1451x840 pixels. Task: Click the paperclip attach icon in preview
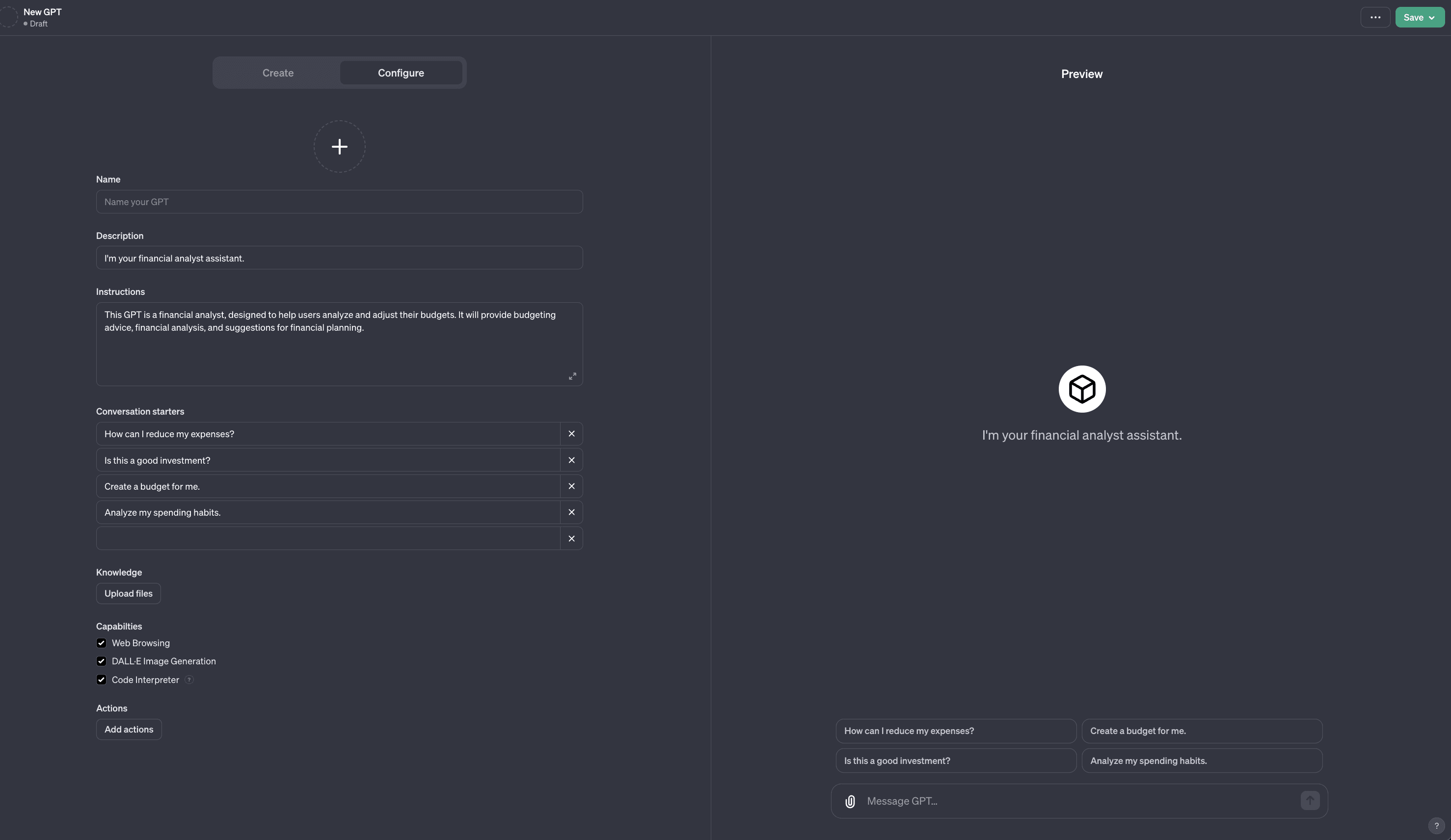tap(850, 801)
